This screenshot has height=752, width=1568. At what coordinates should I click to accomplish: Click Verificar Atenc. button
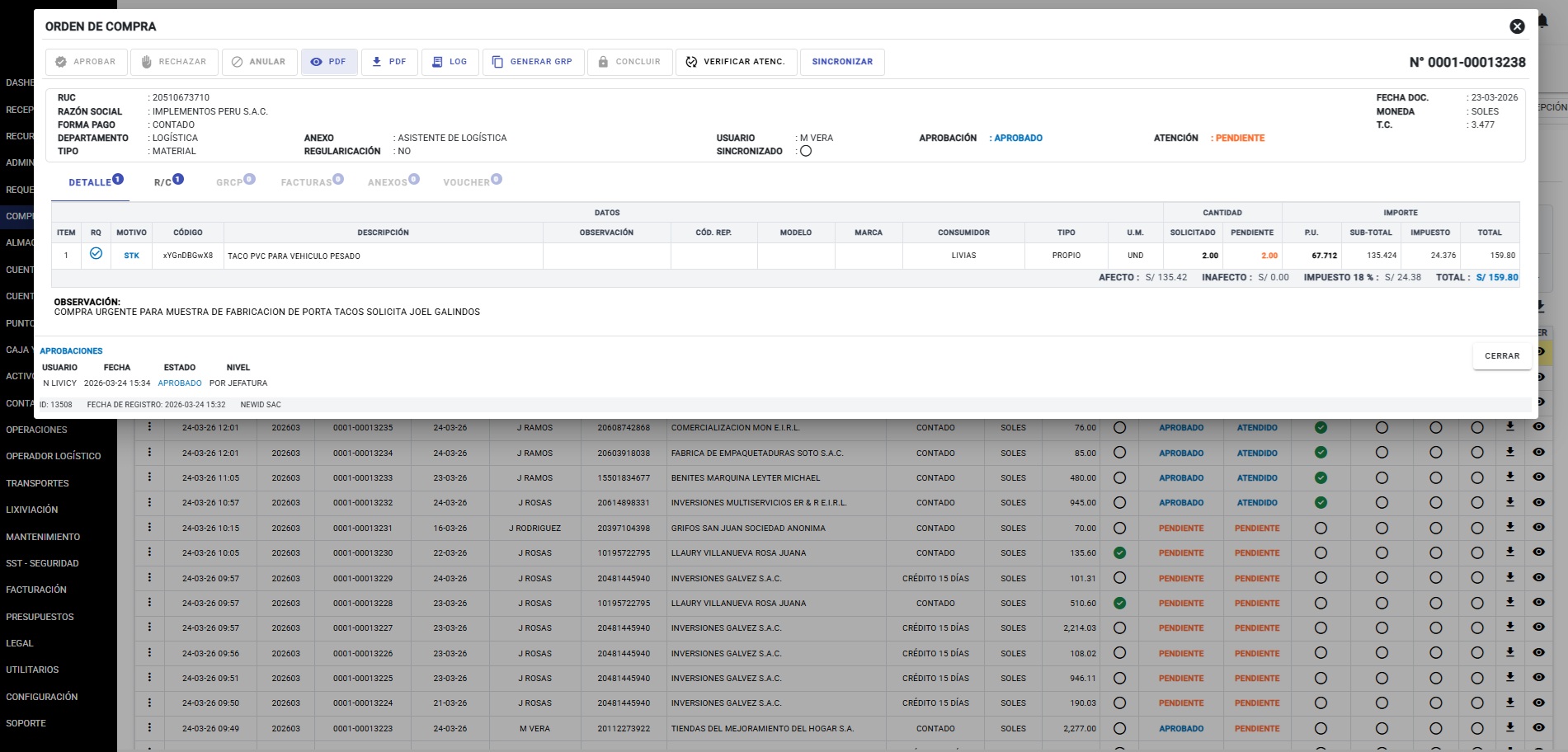pyautogui.click(x=736, y=62)
